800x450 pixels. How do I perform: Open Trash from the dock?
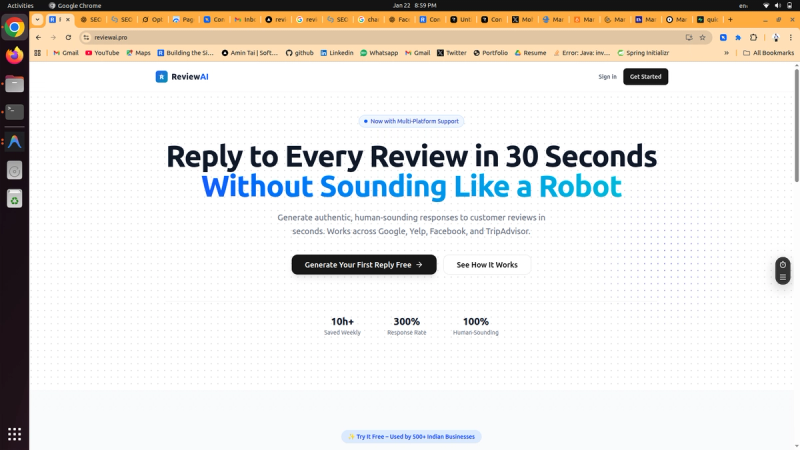point(14,198)
